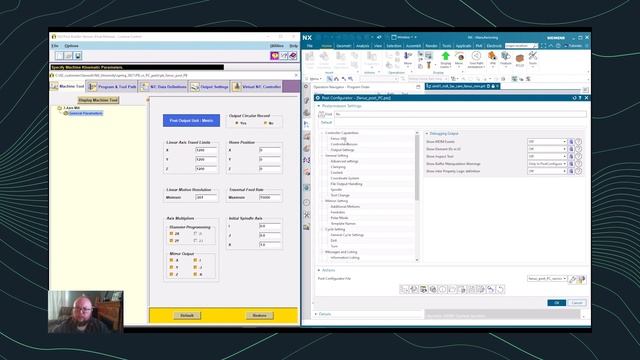Toggle Mirror Output I checkbox
640x360 pixels.
click(x=196, y=260)
